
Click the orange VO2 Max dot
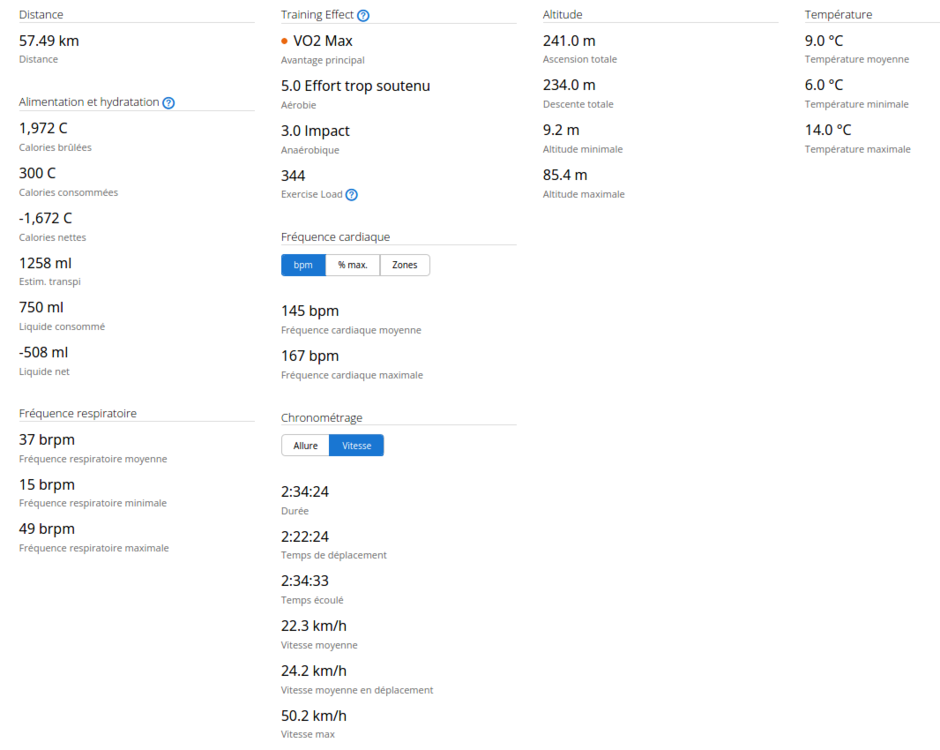pos(285,42)
